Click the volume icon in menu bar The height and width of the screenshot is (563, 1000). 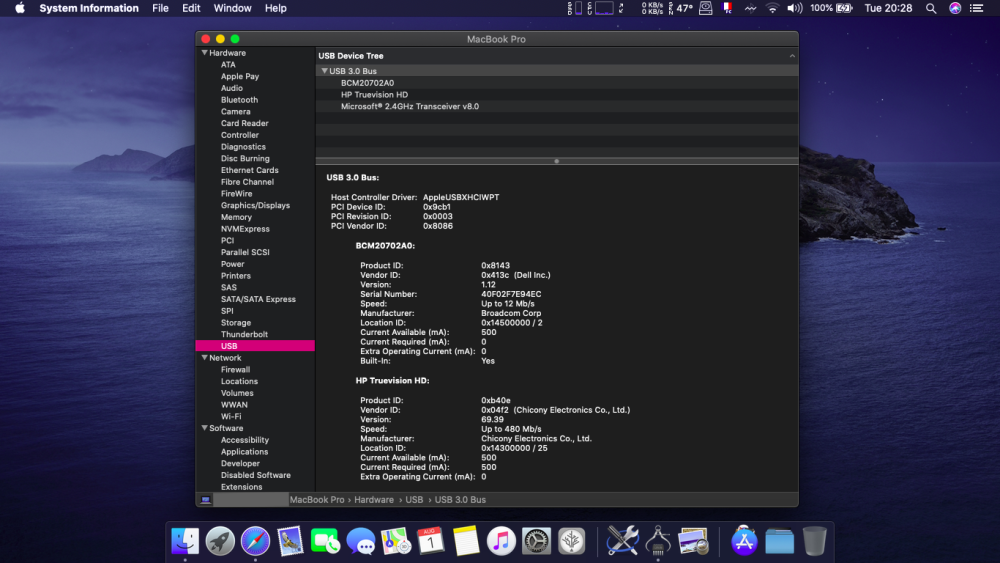795,8
